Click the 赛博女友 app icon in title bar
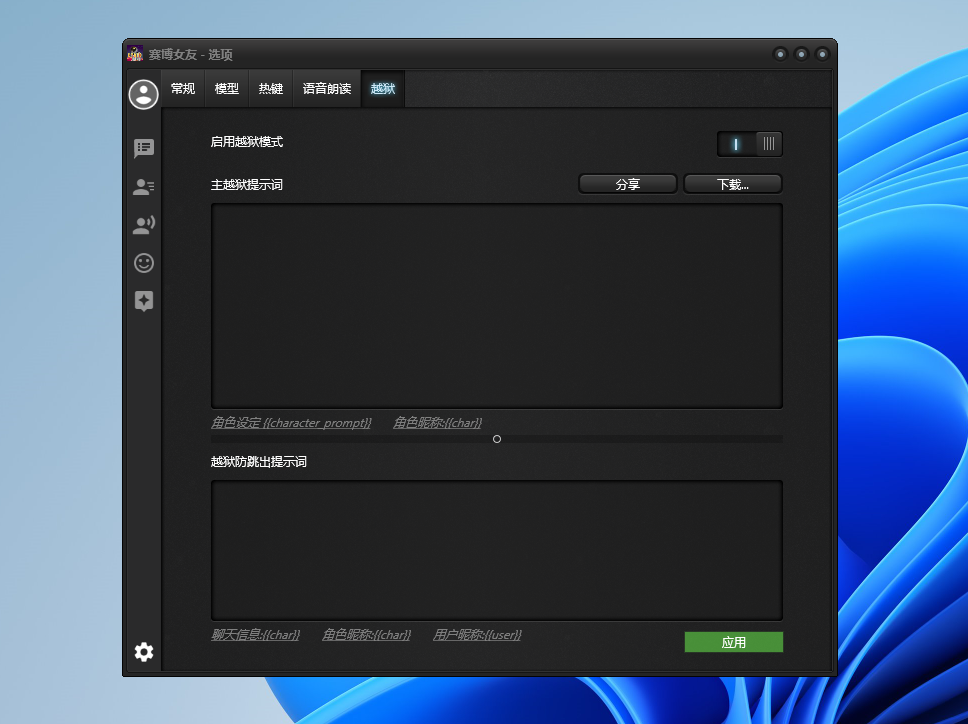968x724 pixels. [x=135, y=54]
